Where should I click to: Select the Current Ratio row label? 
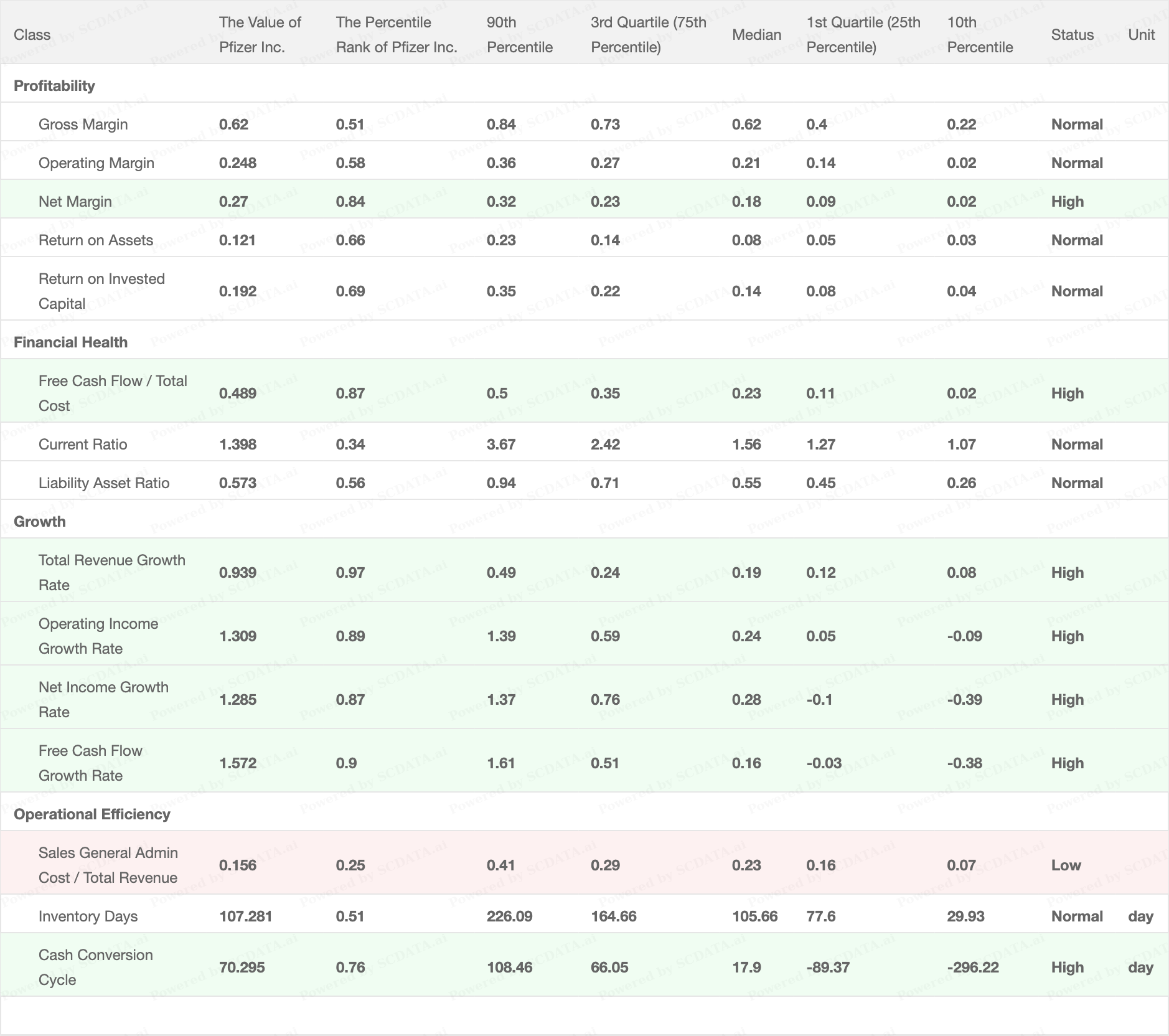[82, 445]
